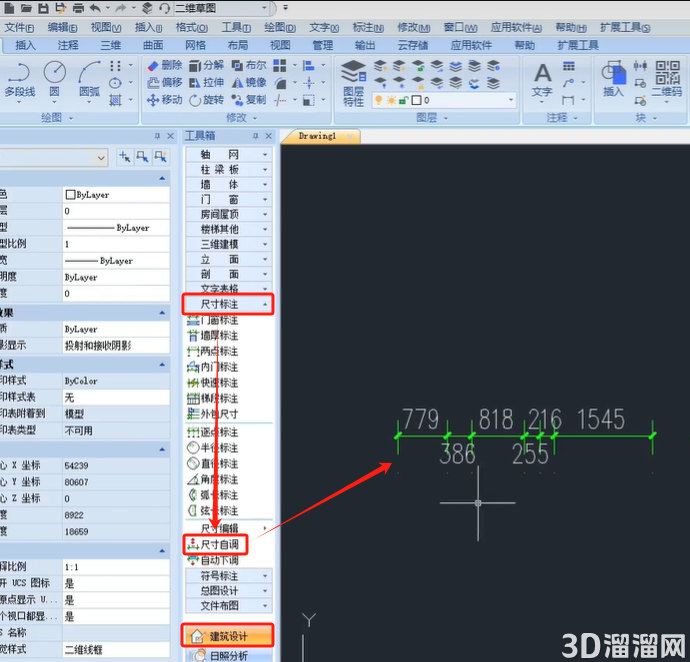Click the 文字 text tool icon
690x662 pixels.
[542, 80]
